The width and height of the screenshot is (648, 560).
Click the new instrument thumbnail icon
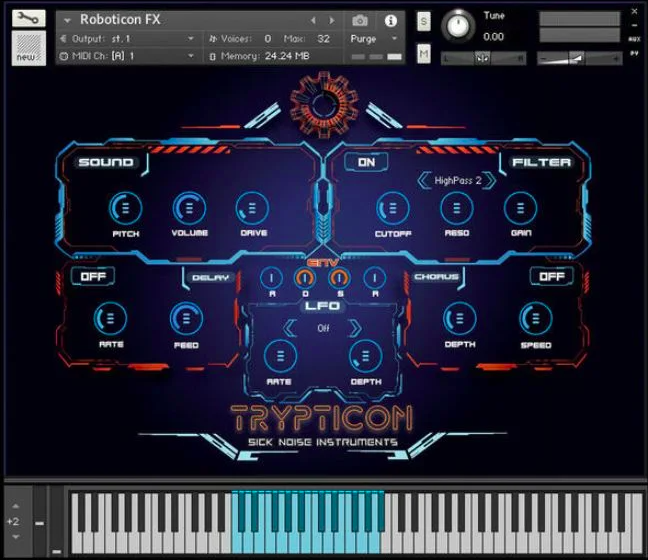29,48
